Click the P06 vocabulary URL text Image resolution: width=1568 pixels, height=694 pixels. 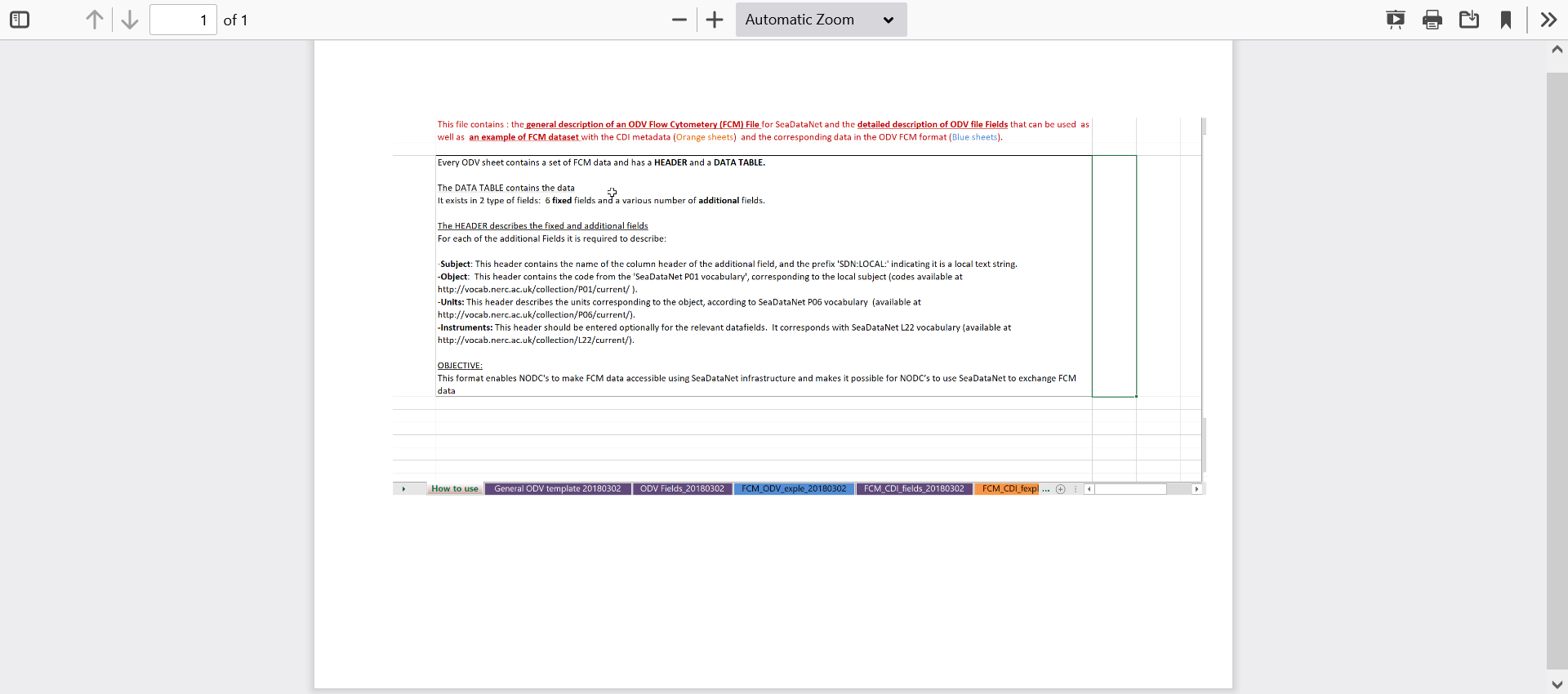(535, 315)
